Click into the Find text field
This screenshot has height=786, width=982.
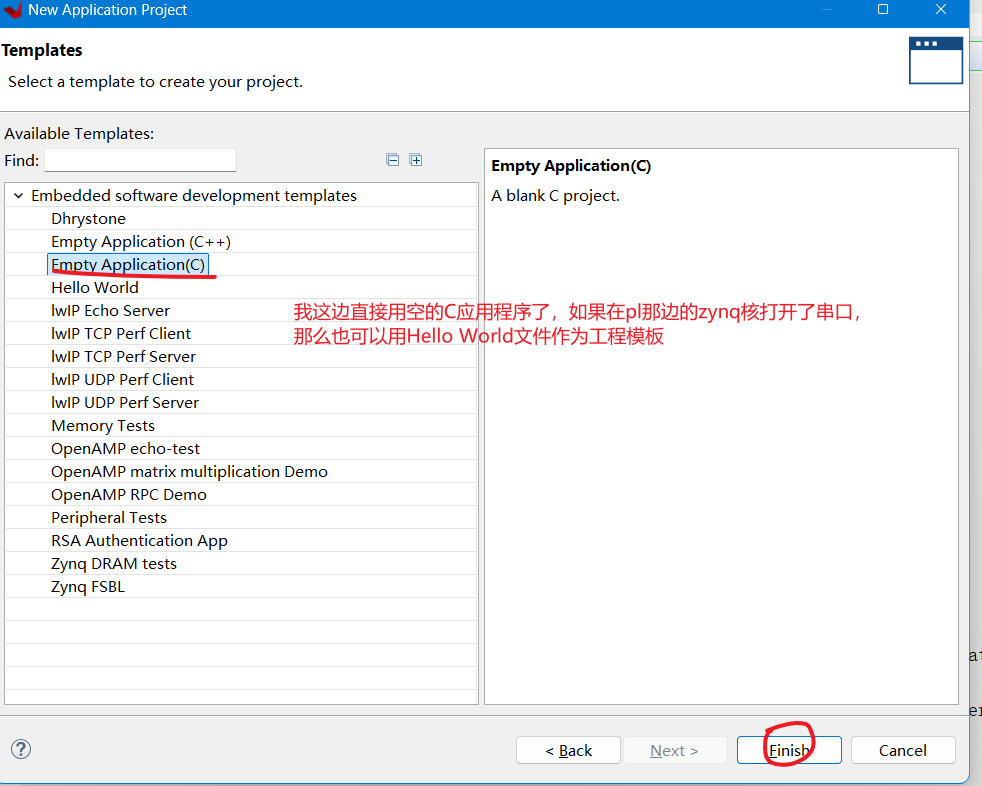(140, 160)
